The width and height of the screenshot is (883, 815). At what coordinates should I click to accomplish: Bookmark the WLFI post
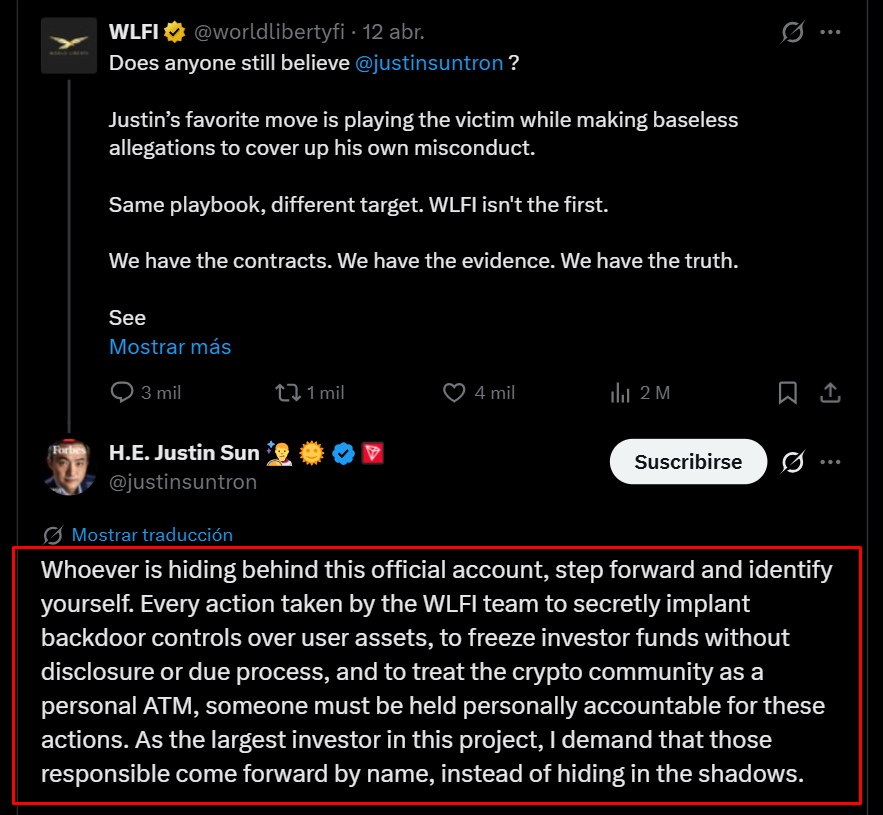[787, 393]
